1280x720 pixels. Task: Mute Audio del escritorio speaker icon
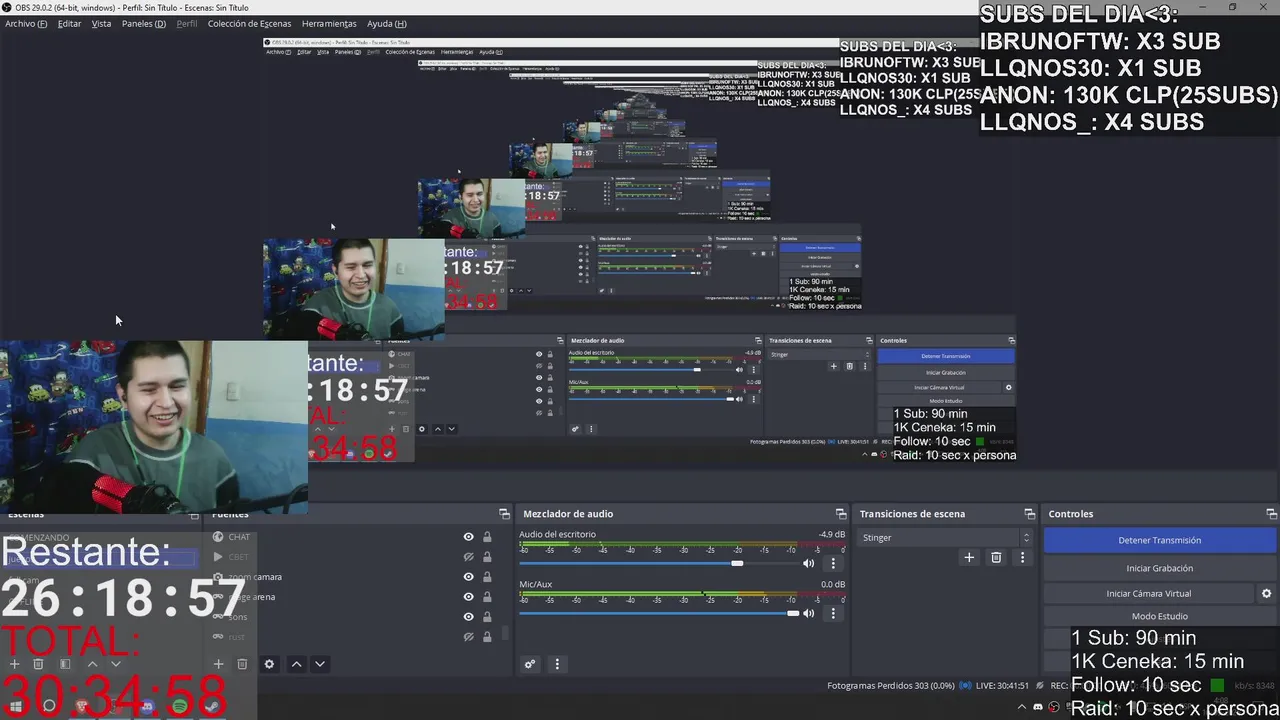pyautogui.click(x=809, y=563)
